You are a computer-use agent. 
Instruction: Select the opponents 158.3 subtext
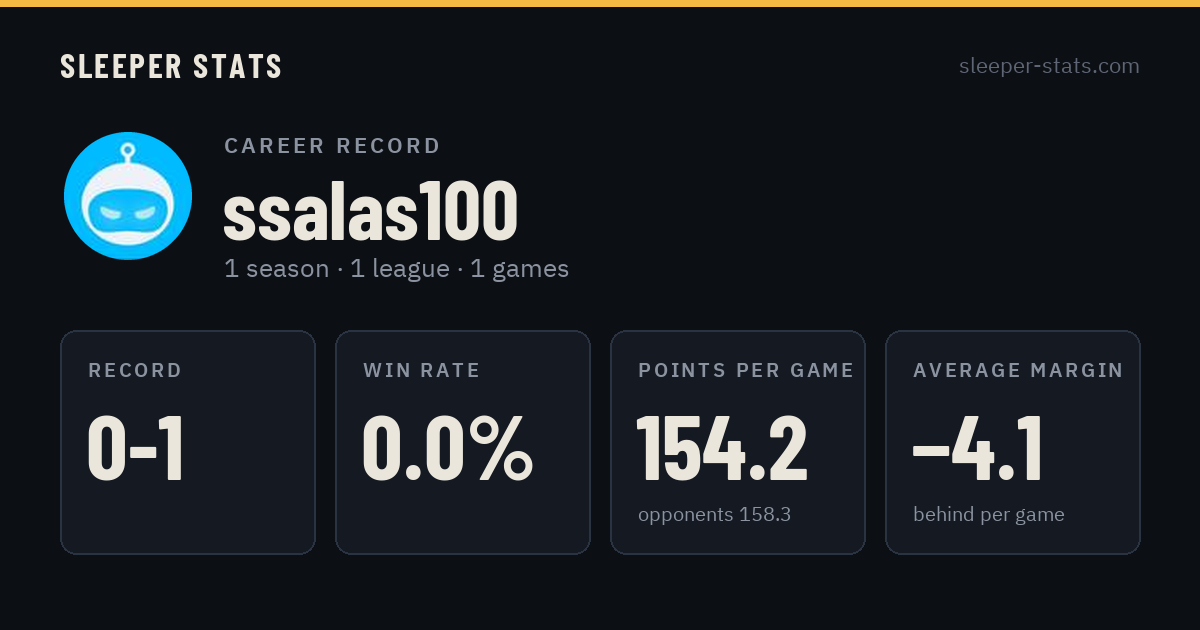(715, 515)
